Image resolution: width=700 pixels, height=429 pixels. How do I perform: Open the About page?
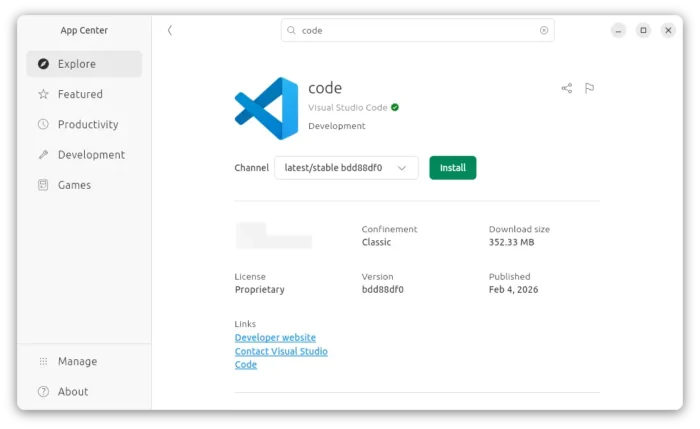72,392
